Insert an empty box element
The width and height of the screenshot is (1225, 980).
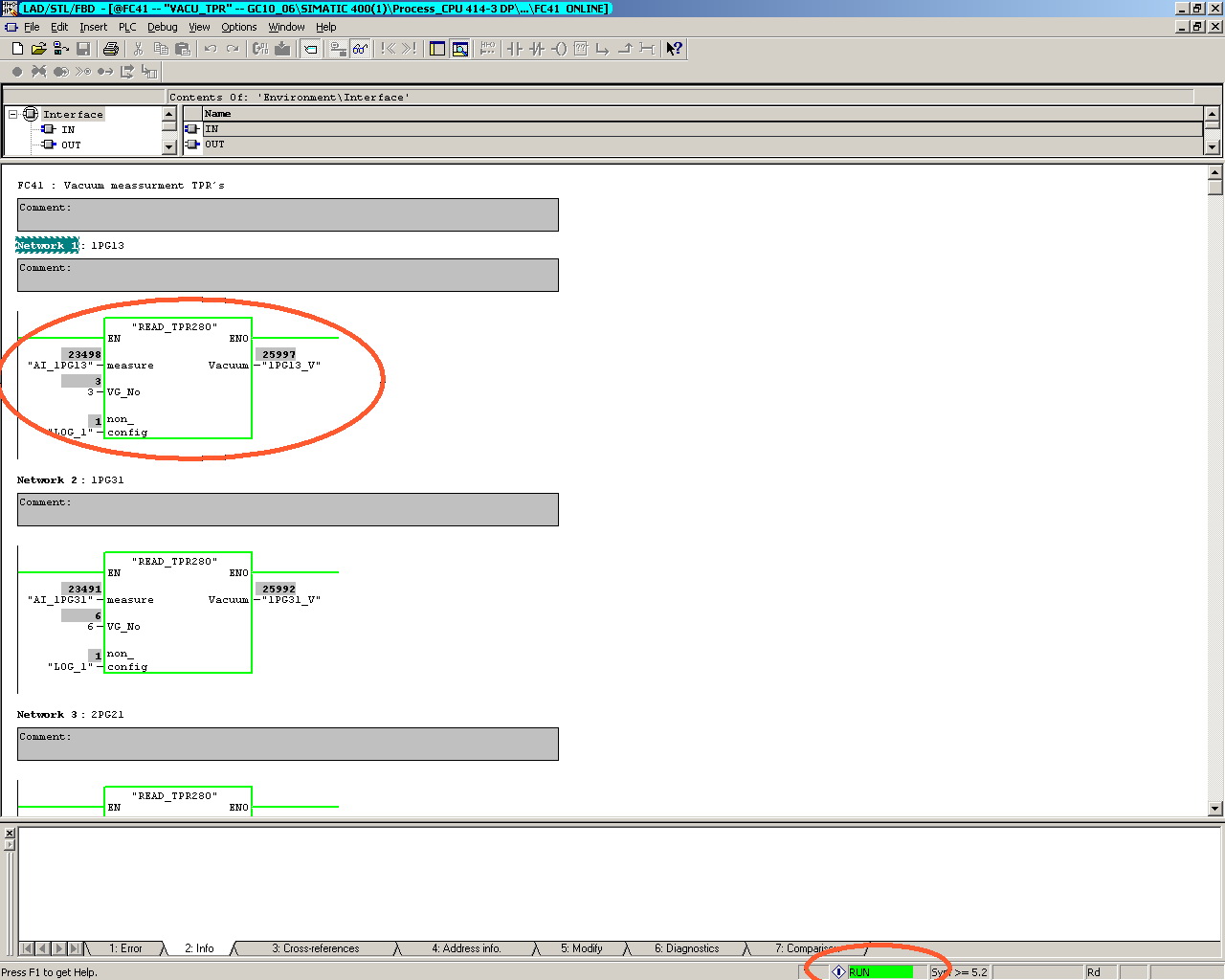tap(581, 49)
